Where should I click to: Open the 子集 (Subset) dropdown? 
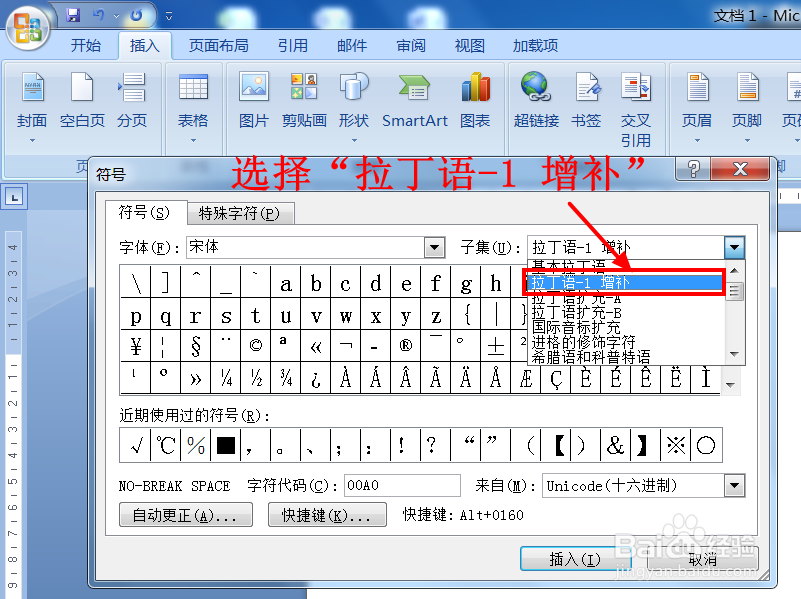click(735, 247)
